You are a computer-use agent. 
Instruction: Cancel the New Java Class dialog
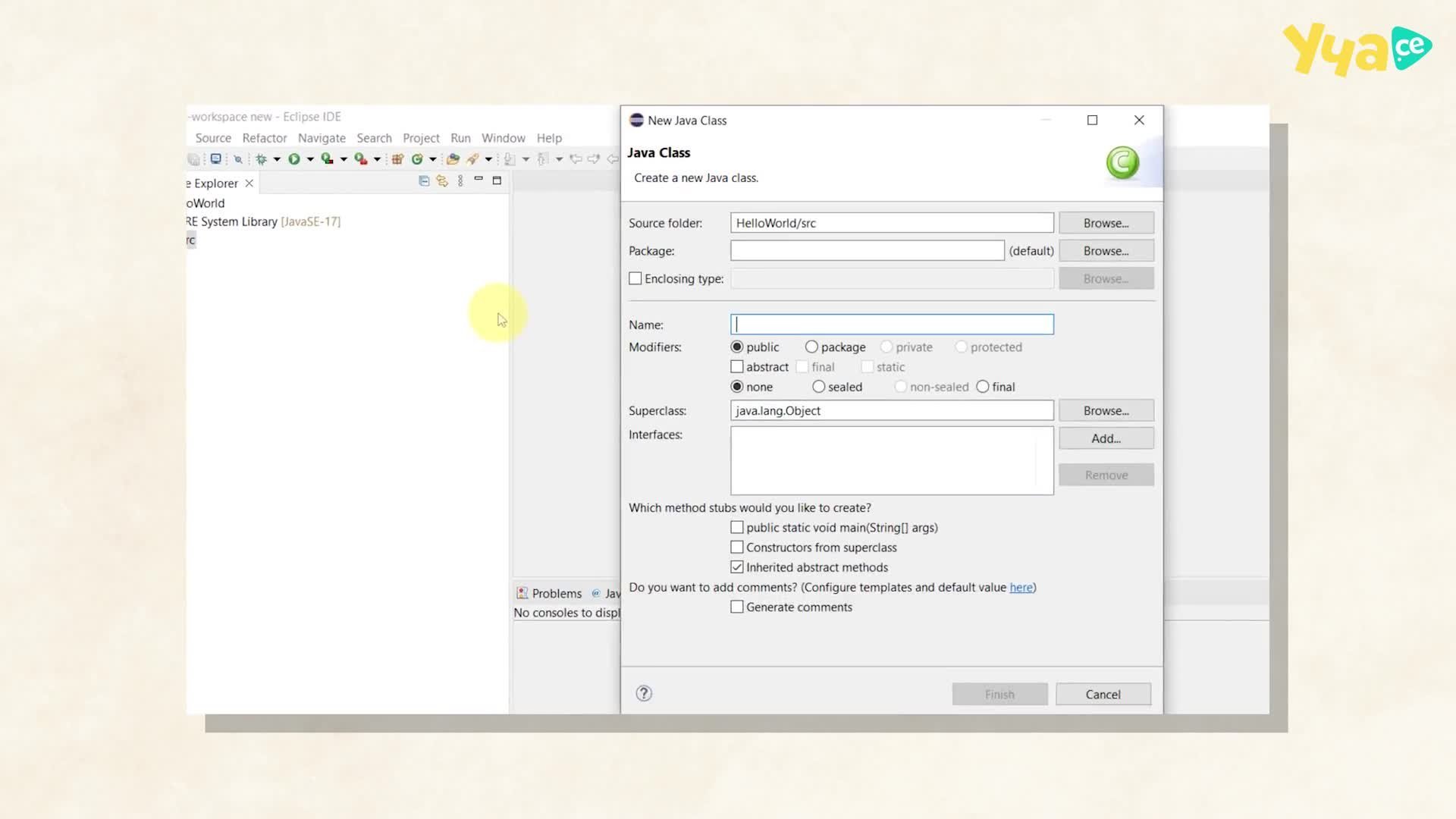[x=1103, y=694]
